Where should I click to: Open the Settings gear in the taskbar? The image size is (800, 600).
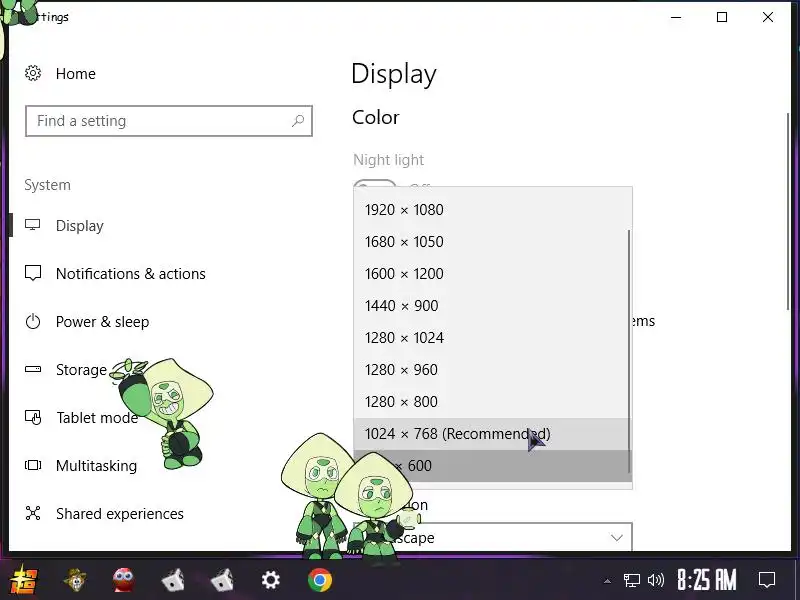tap(270, 580)
